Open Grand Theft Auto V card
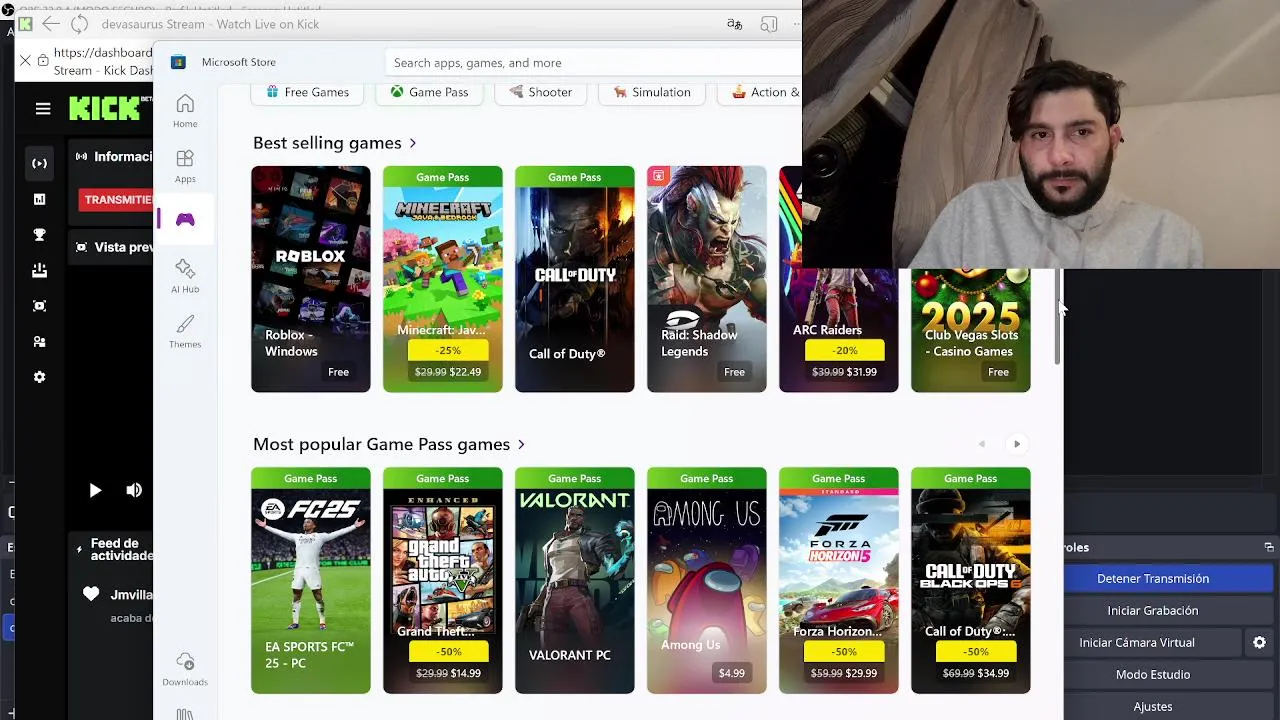 pos(443,580)
